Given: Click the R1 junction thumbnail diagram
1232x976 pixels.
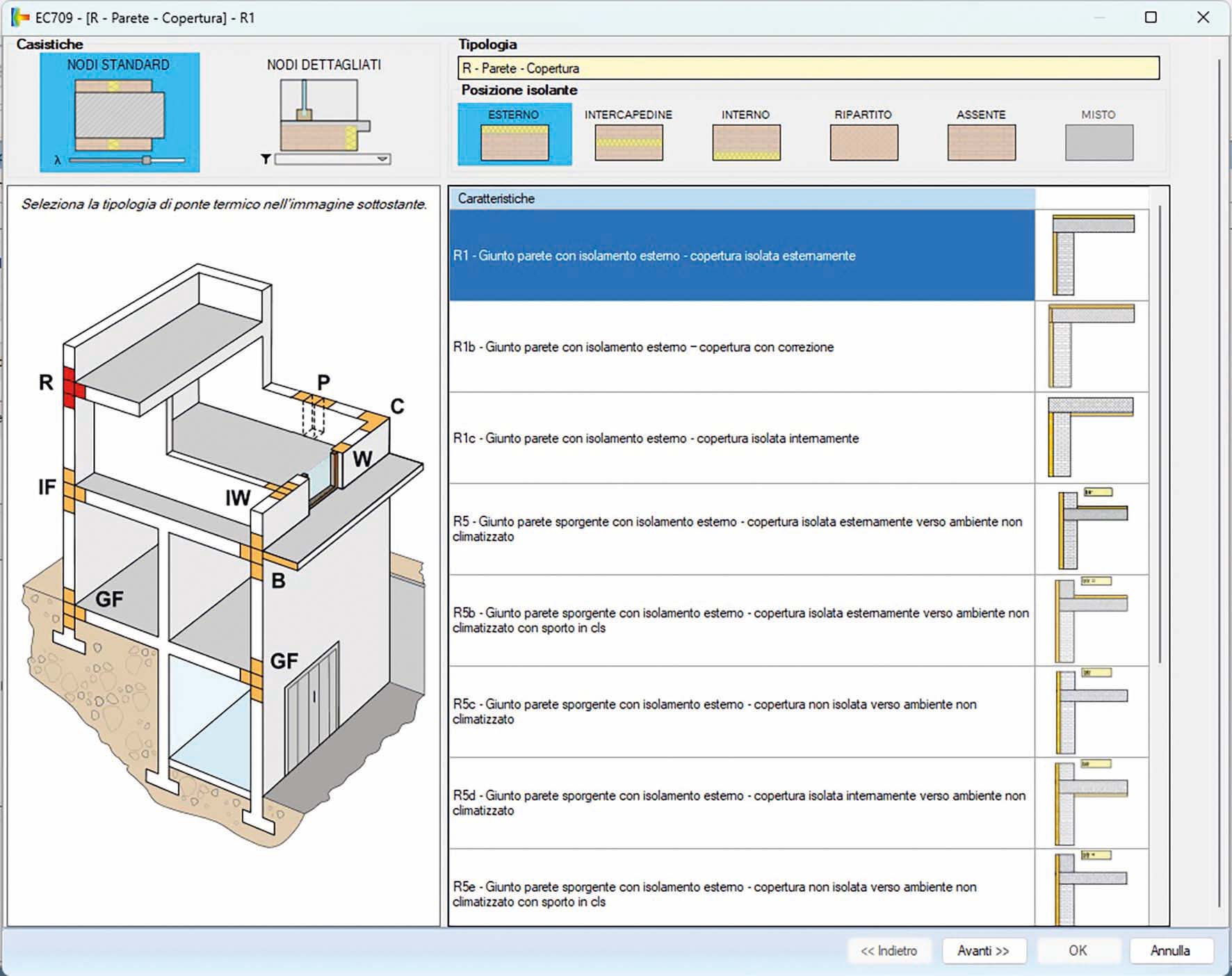Looking at the screenshot, I should pos(1092,255).
